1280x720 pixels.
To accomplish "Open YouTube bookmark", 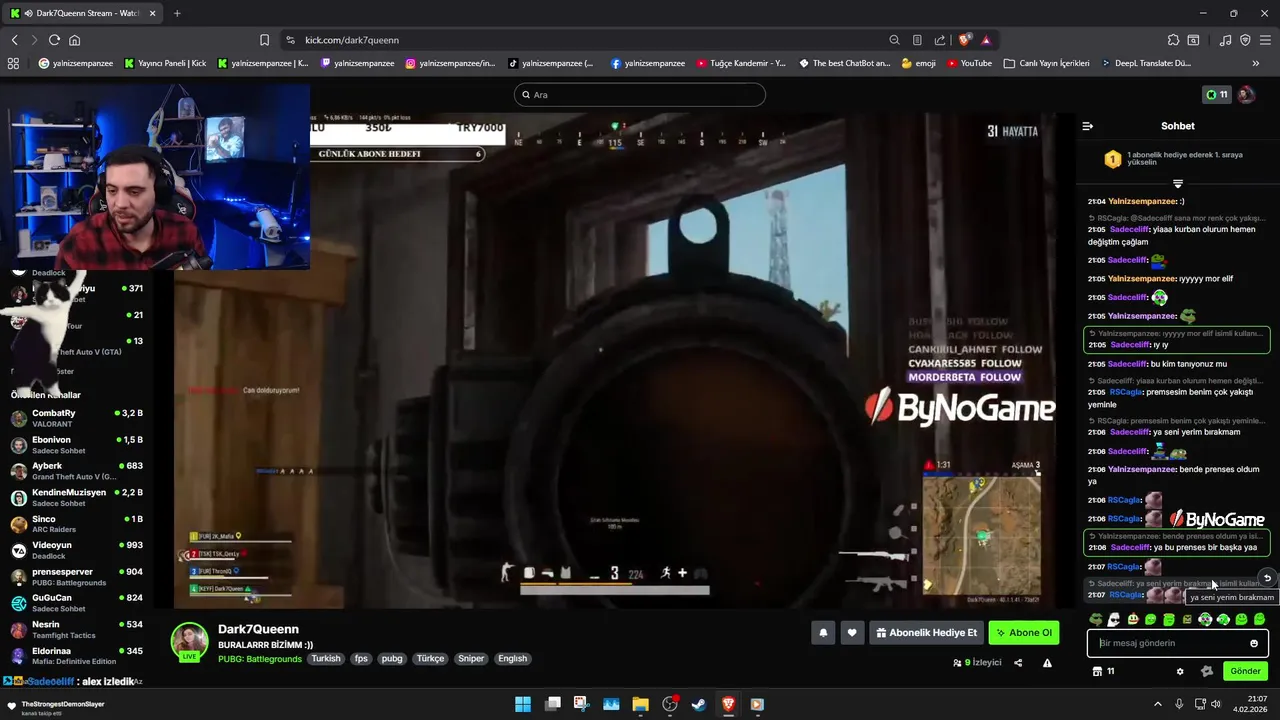I will click(x=969, y=63).
